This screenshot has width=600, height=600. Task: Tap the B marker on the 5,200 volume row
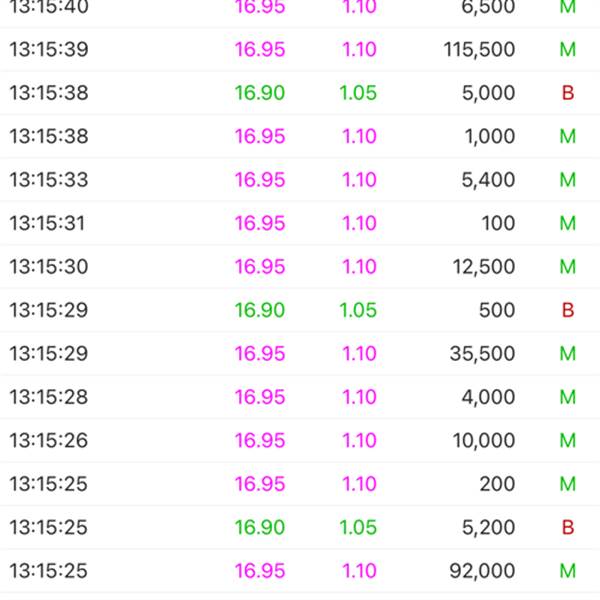[x=568, y=528]
